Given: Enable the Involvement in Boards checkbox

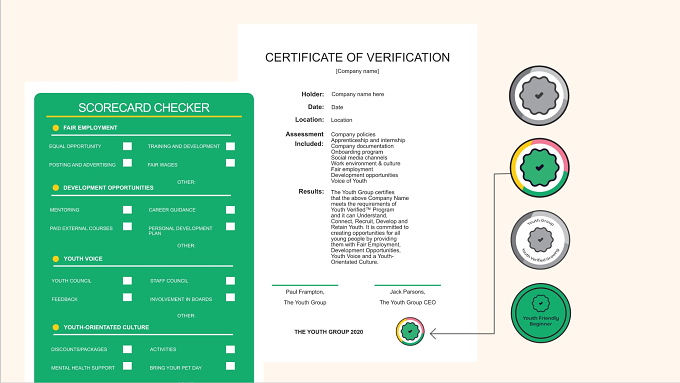Looking at the screenshot, I should (230, 297).
